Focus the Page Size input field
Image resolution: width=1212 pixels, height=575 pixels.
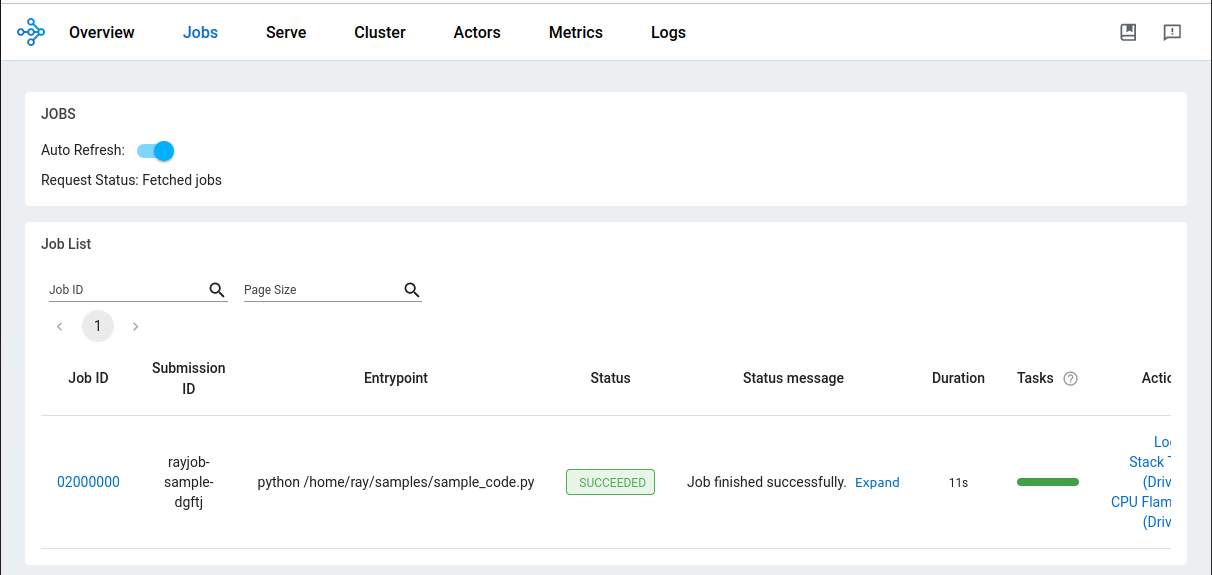320,290
